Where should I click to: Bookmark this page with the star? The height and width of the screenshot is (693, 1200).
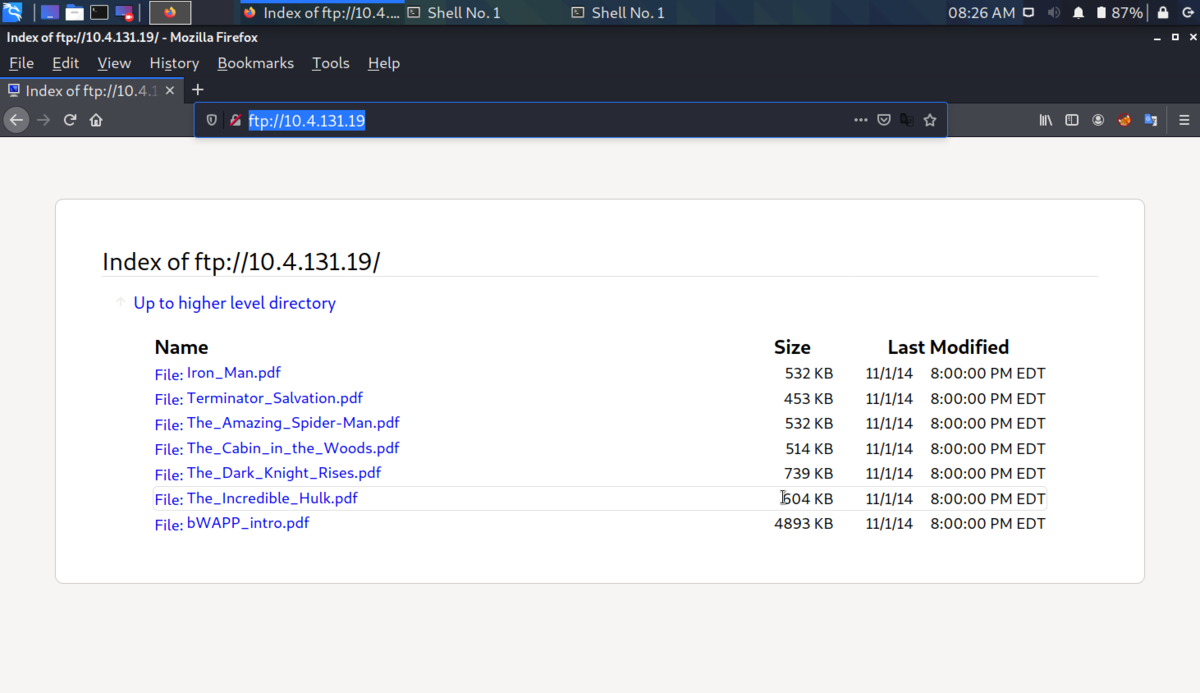tap(930, 120)
